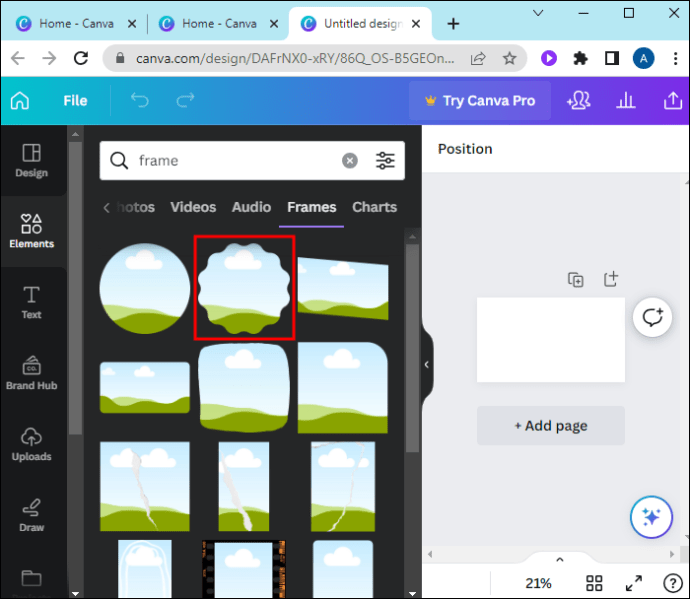Undo the last action
This screenshot has height=599, width=690.
[140, 100]
